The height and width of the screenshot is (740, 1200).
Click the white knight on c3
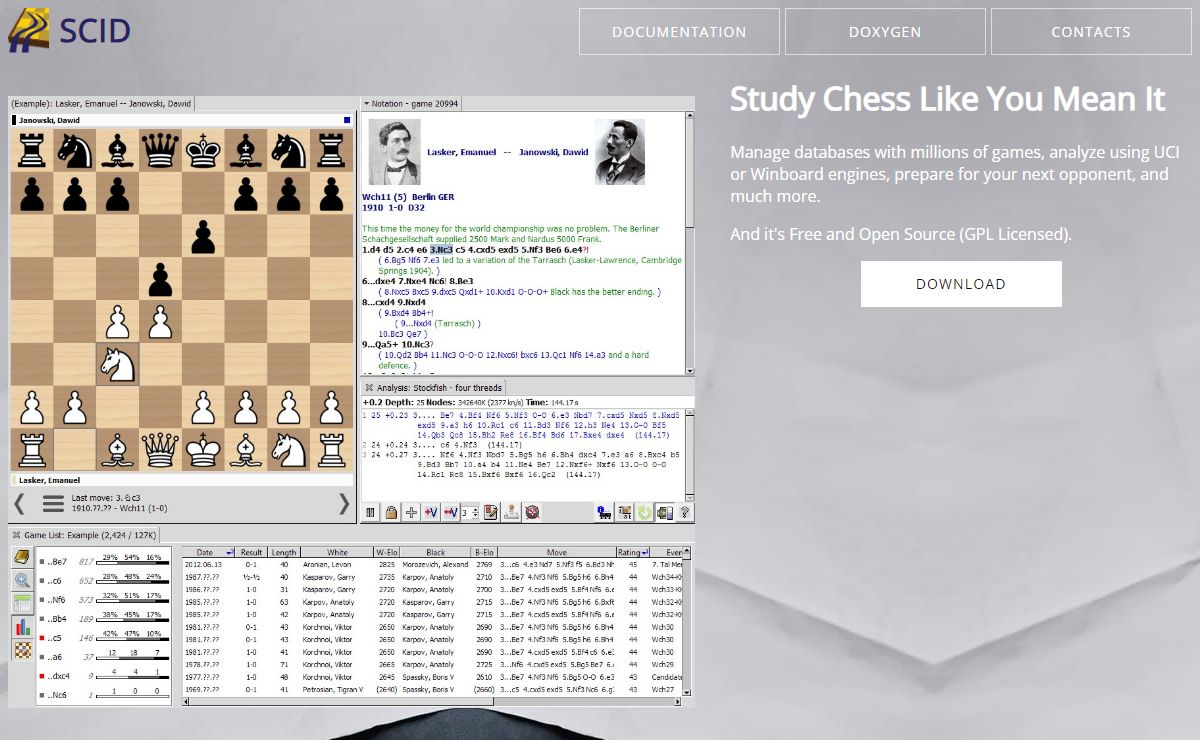pos(118,364)
